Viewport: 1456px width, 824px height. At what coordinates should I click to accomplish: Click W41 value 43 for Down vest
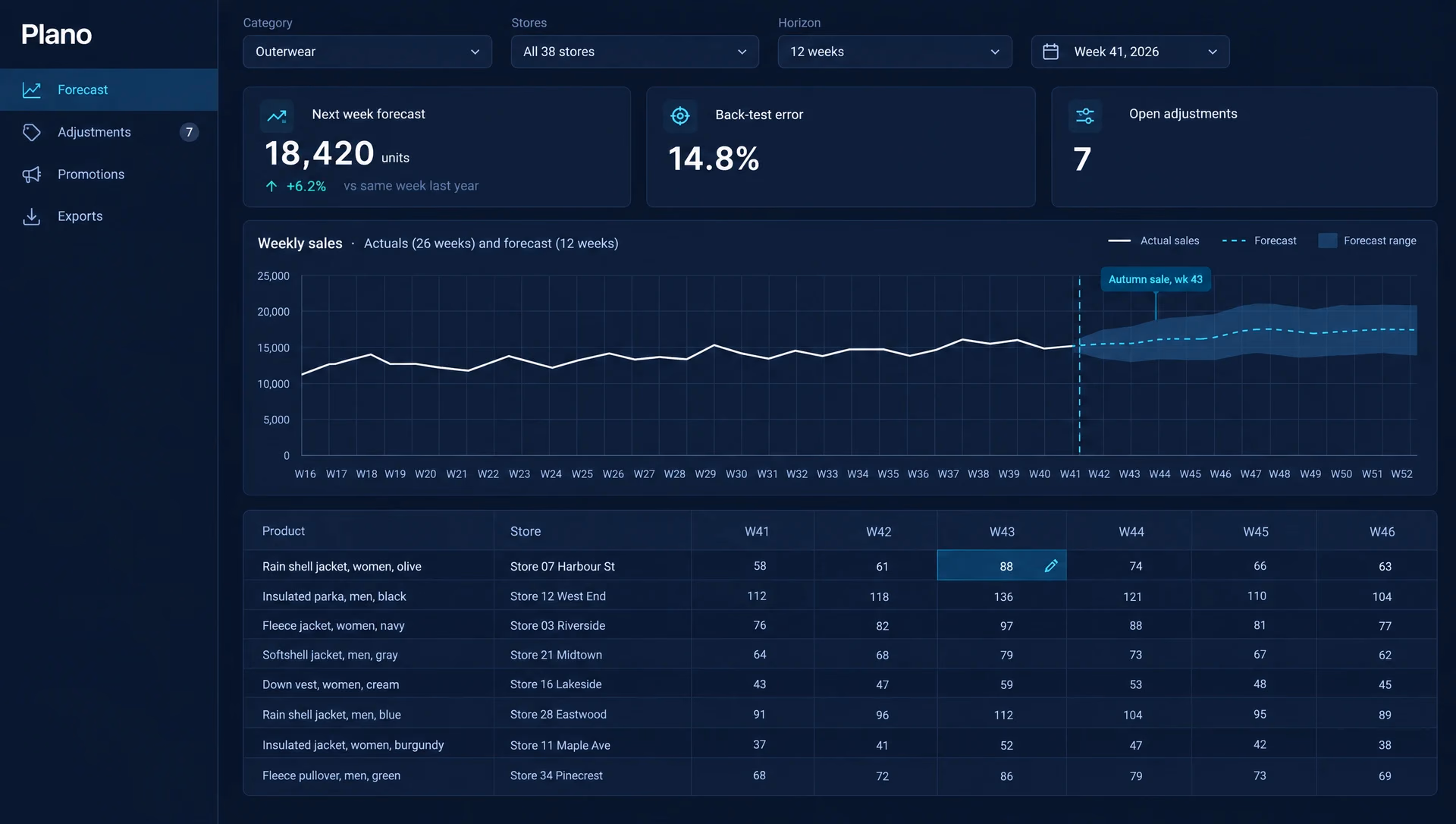coord(759,684)
